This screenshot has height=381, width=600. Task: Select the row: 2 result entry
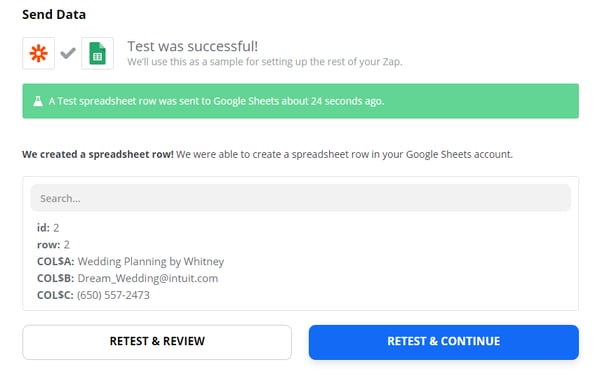53,244
